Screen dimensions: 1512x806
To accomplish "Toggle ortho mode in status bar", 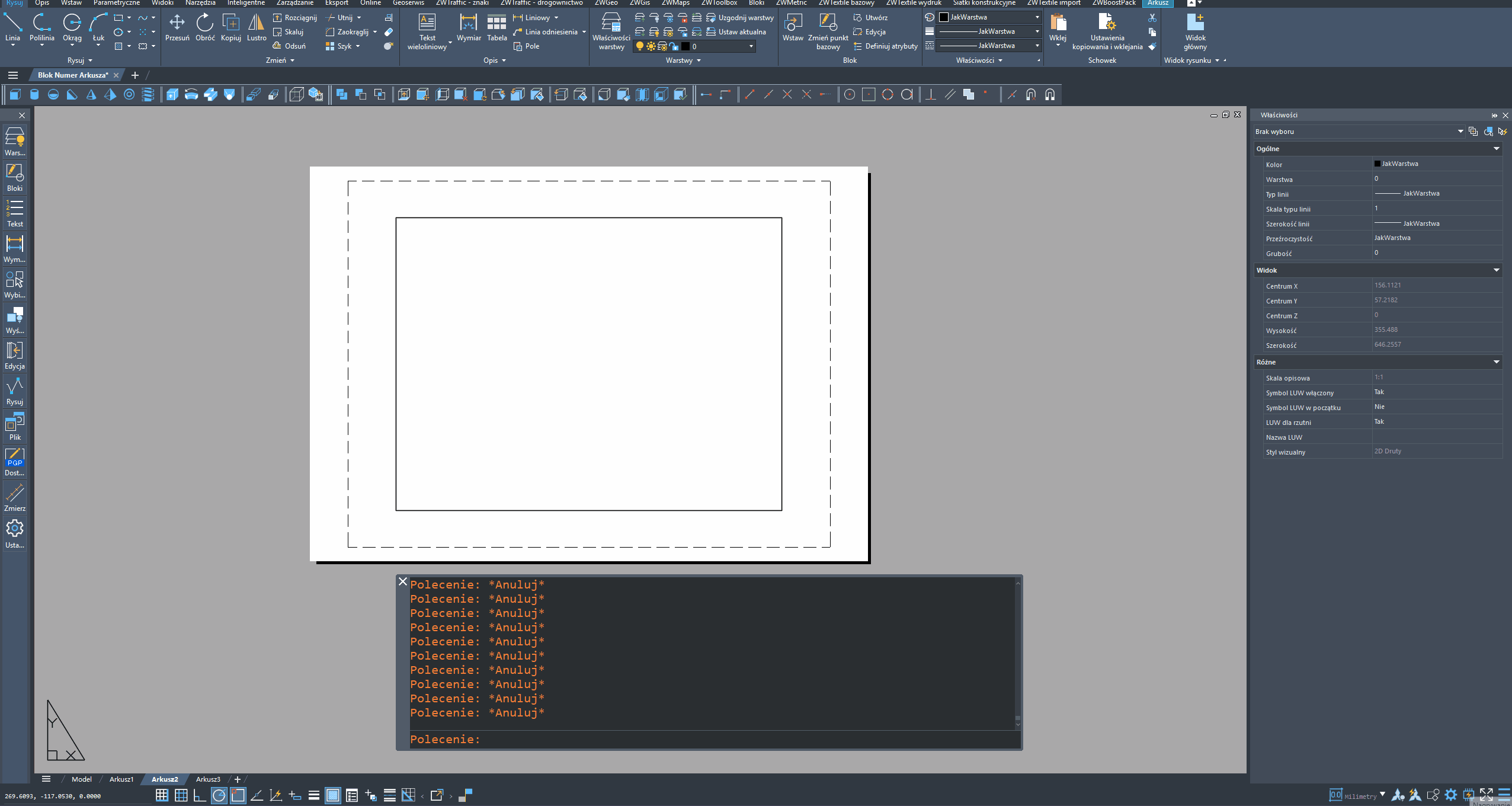I will pyautogui.click(x=200, y=795).
